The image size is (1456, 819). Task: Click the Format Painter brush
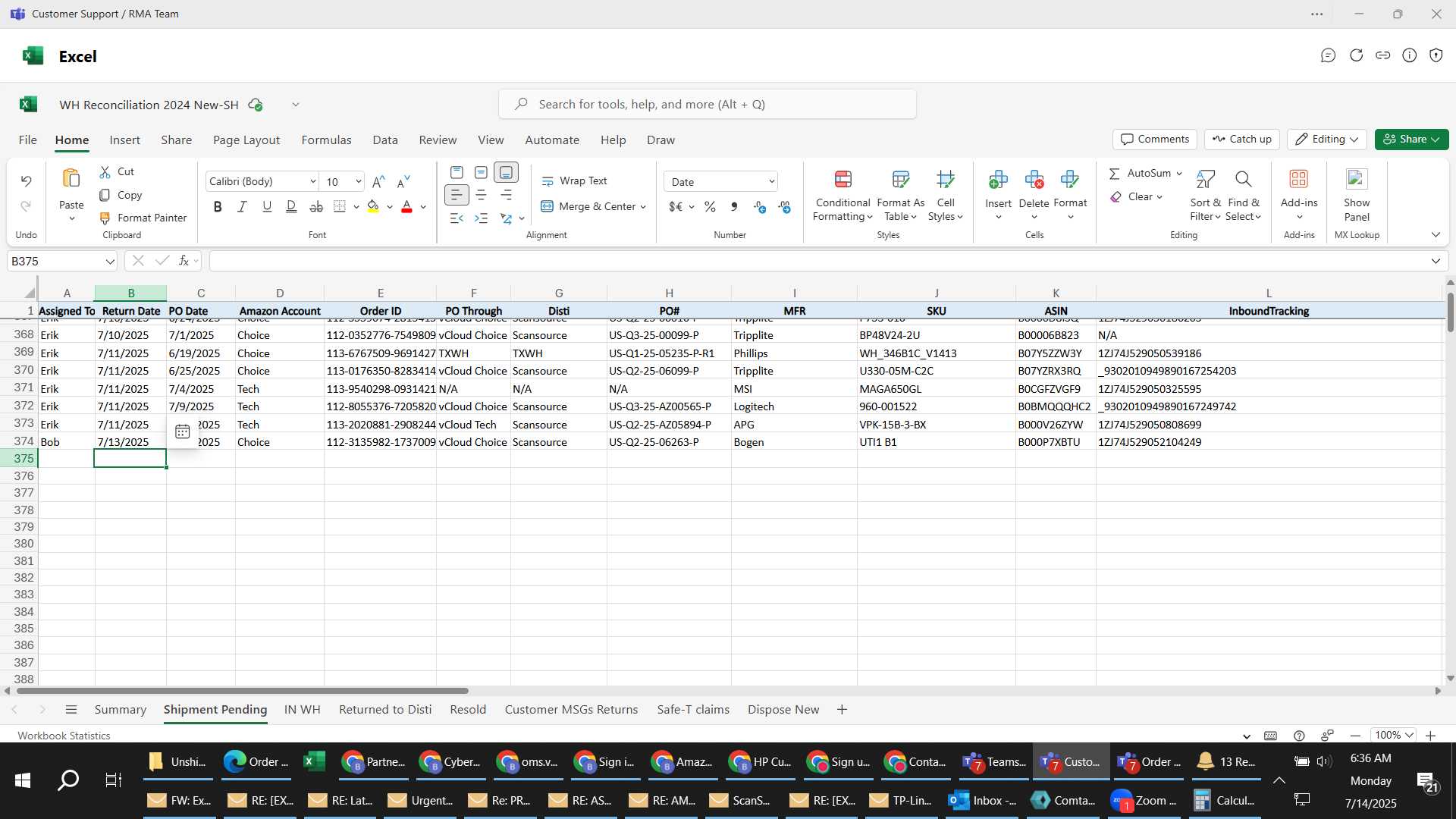[105, 218]
